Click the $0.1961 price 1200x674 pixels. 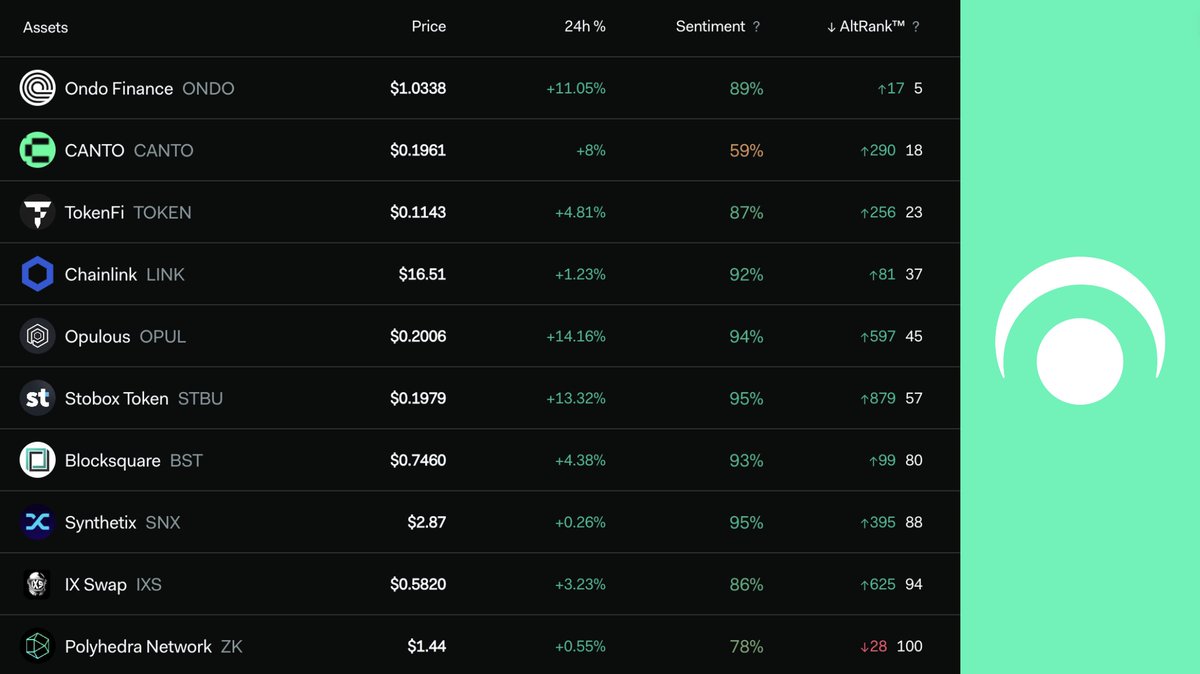pyautogui.click(x=418, y=150)
